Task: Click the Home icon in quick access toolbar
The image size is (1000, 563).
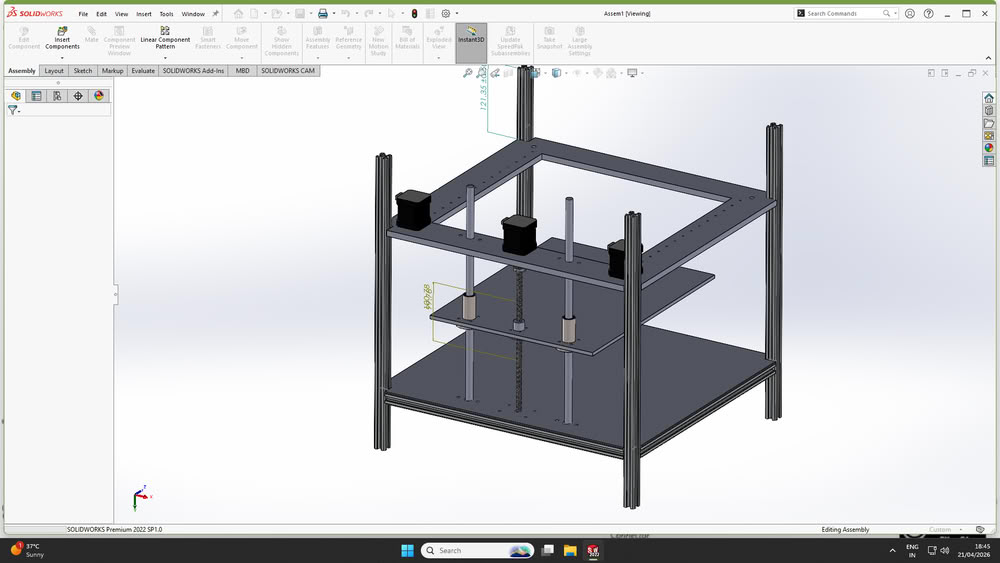Action: 239,13
